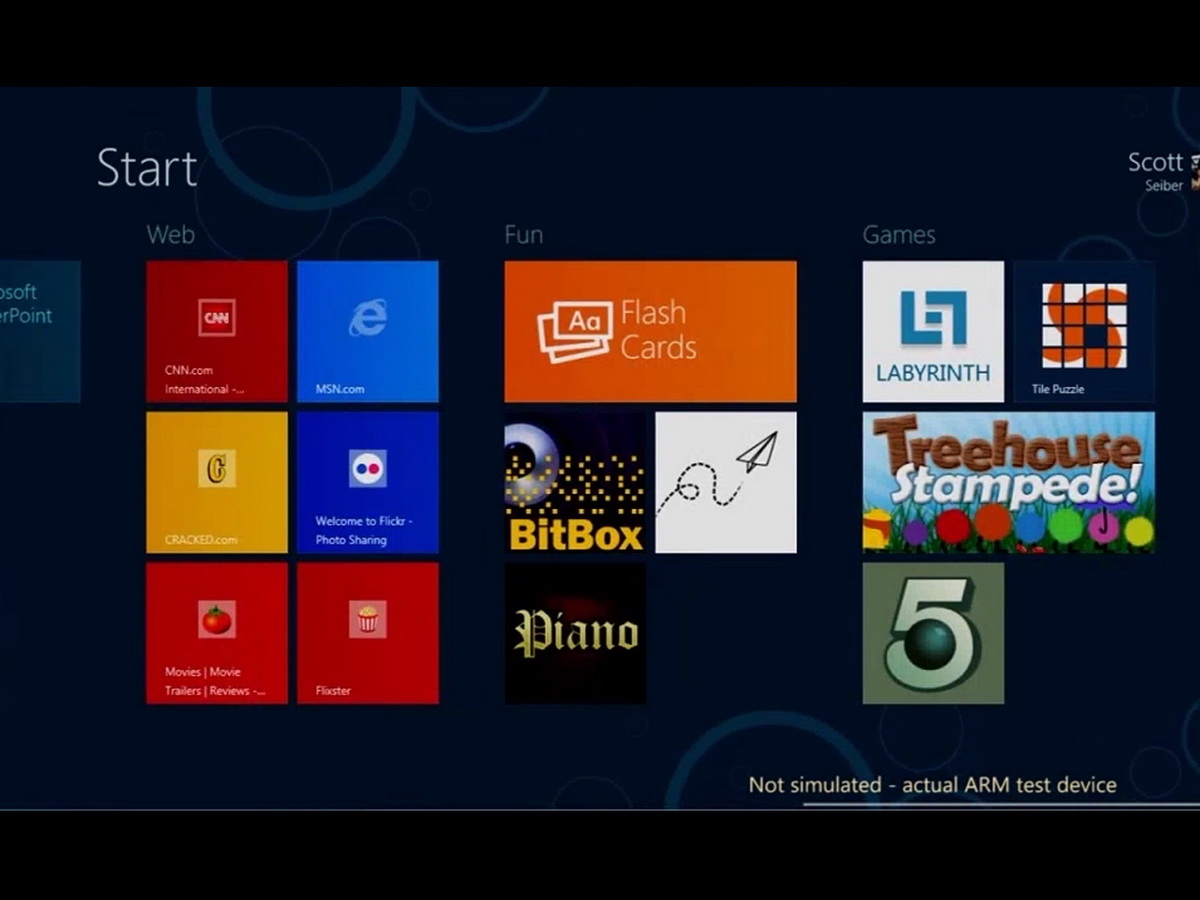Open the Labyrinth game tile
This screenshot has height=900, width=1200.
click(x=933, y=331)
